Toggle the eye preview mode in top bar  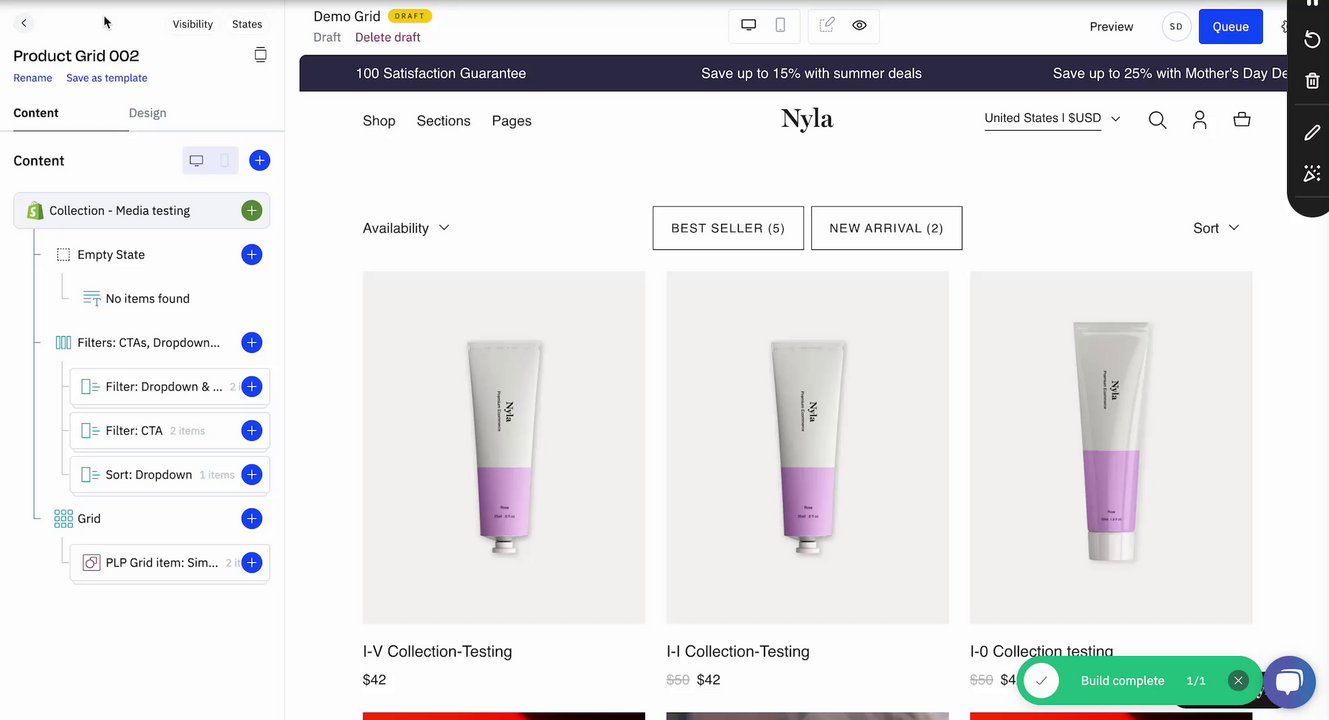tap(859, 25)
